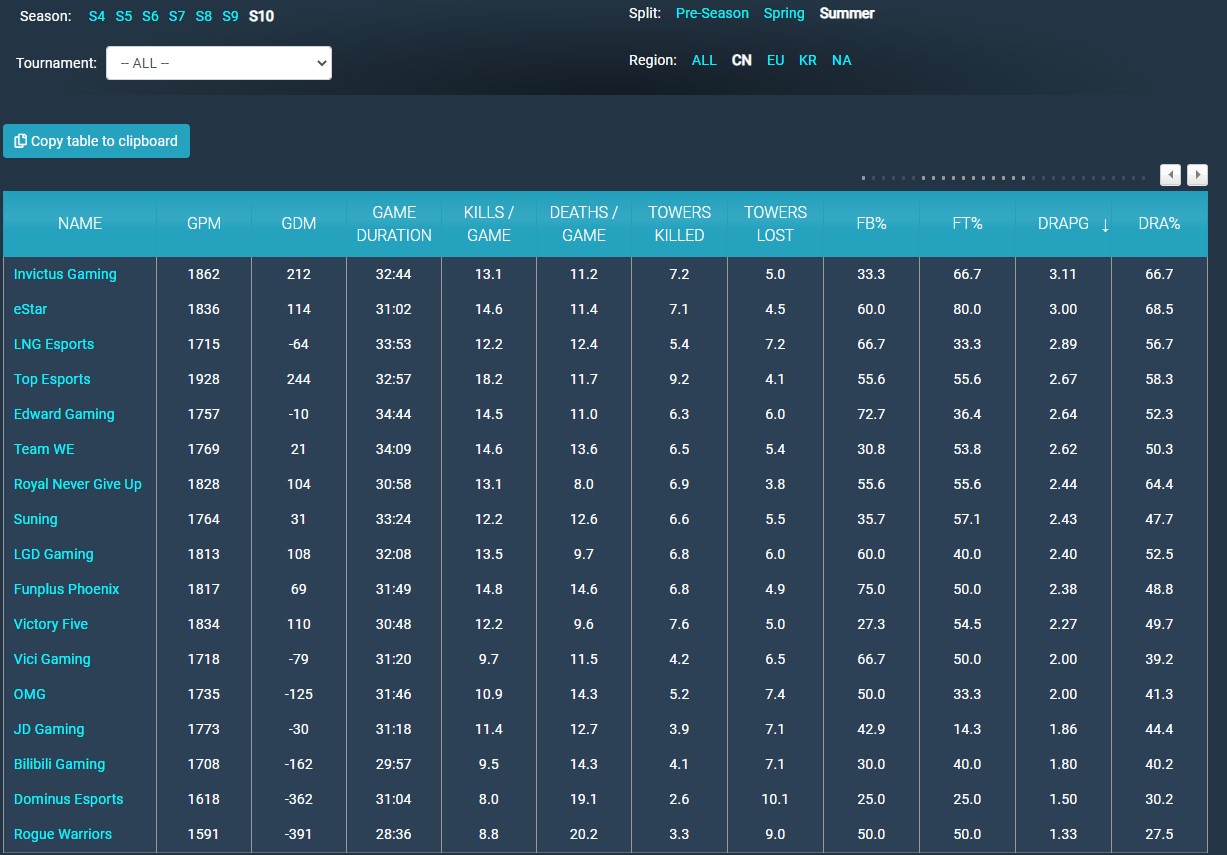This screenshot has height=855, width=1227.
Task: Select Top Esports kills value 18.2
Action: [489, 379]
